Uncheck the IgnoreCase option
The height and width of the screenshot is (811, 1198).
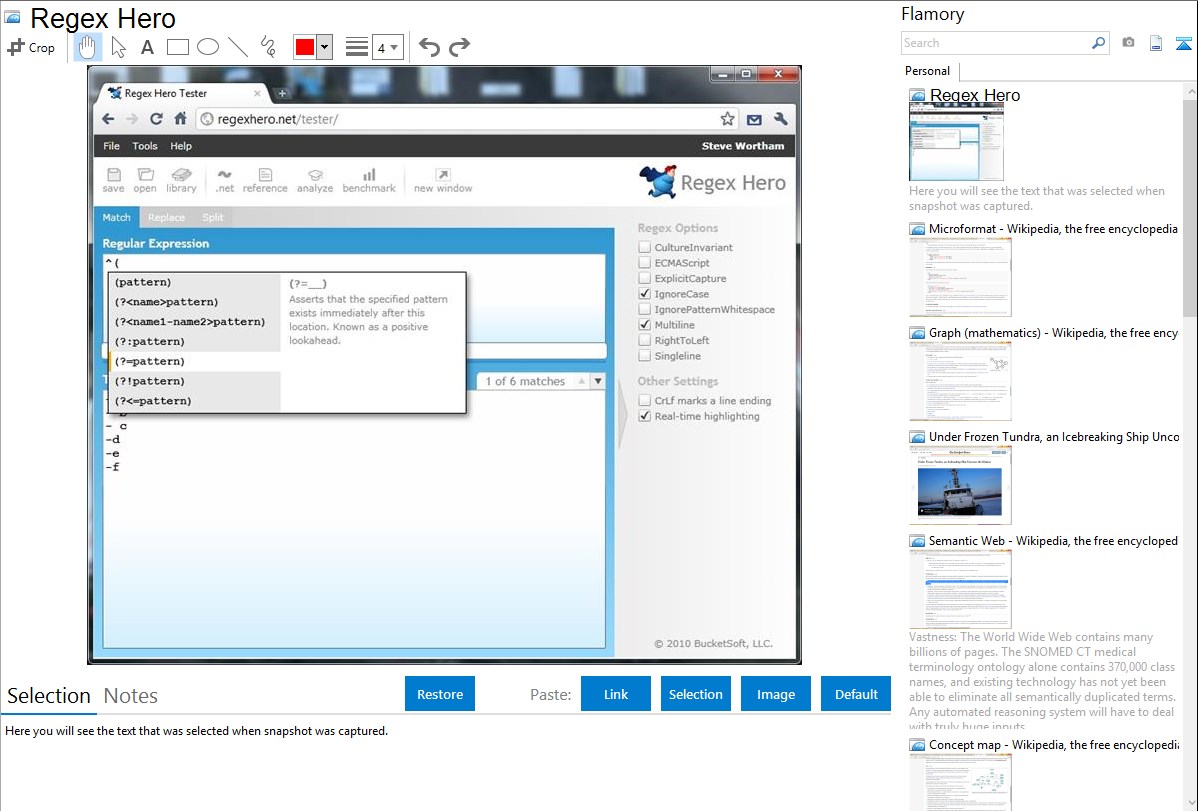tap(645, 294)
